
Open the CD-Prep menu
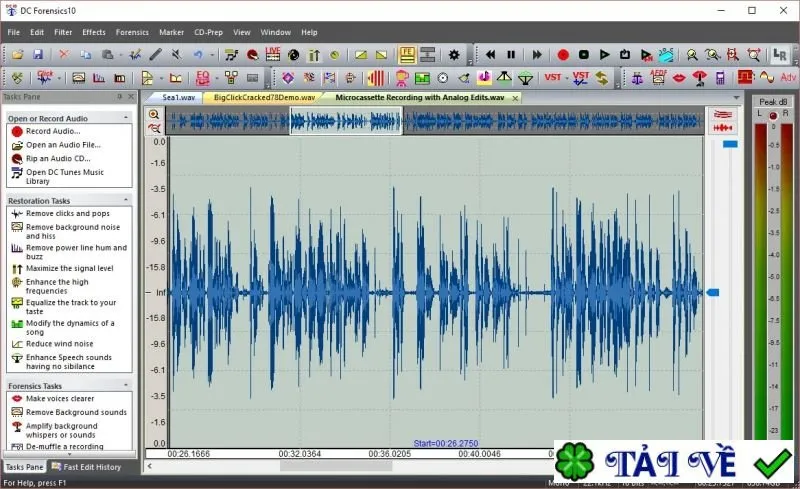tap(208, 32)
